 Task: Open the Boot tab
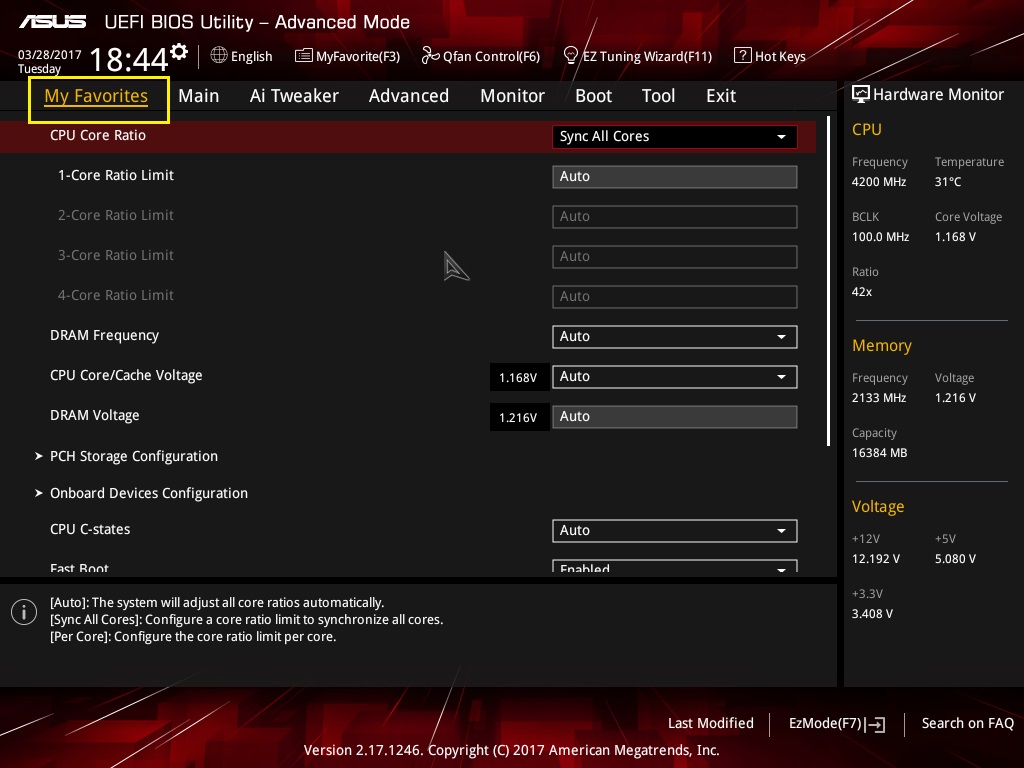click(593, 96)
